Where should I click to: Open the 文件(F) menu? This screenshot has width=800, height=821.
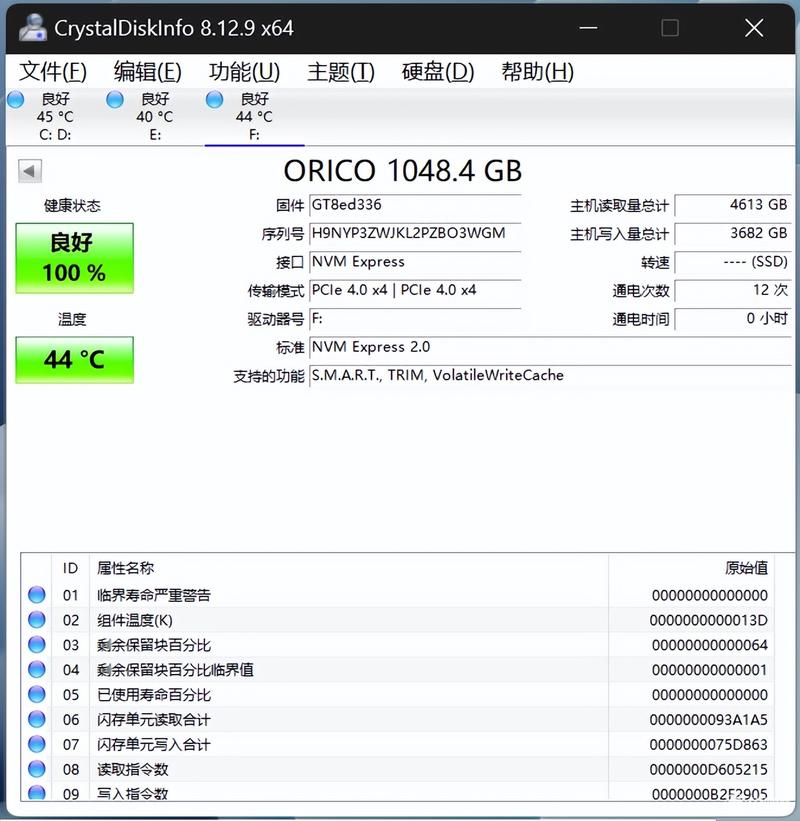[53, 71]
